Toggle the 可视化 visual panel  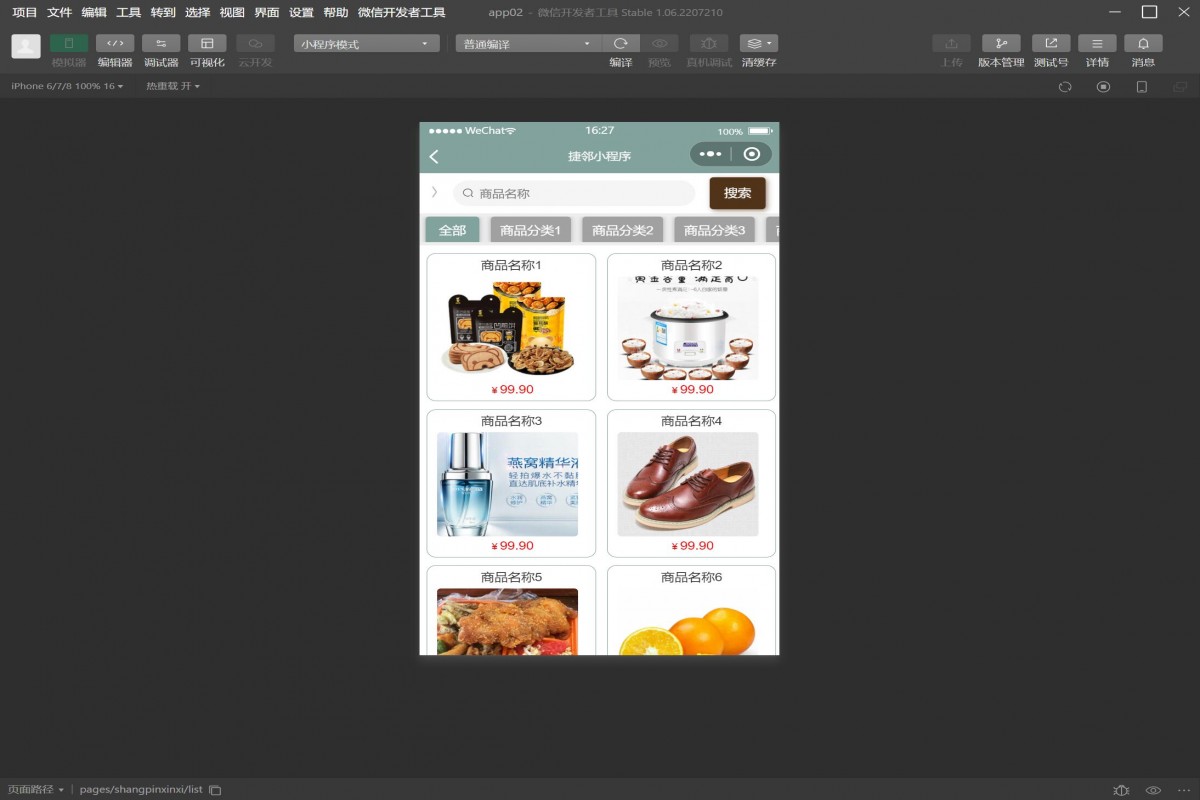point(207,44)
